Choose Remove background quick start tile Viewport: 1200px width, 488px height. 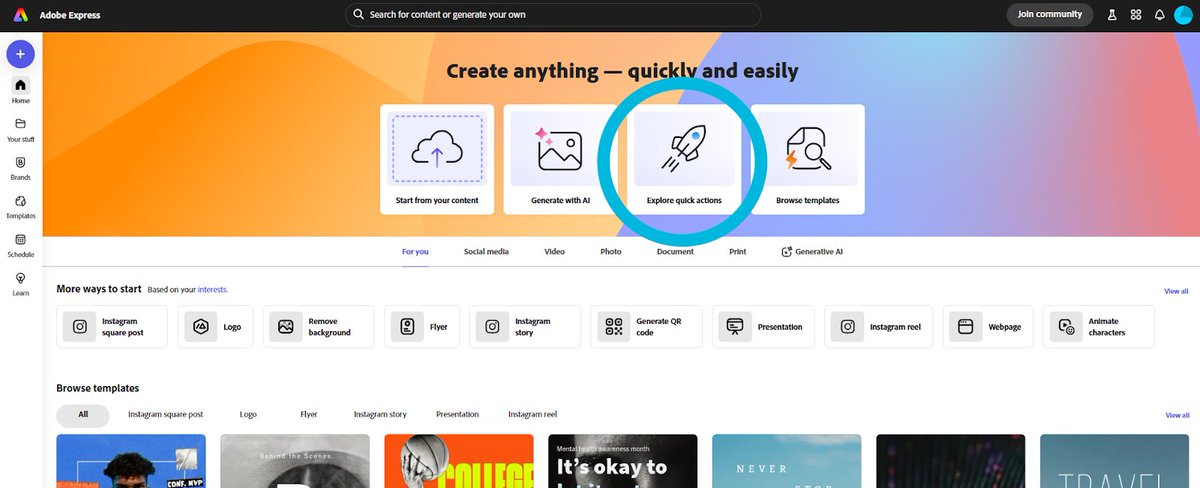[319, 327]
